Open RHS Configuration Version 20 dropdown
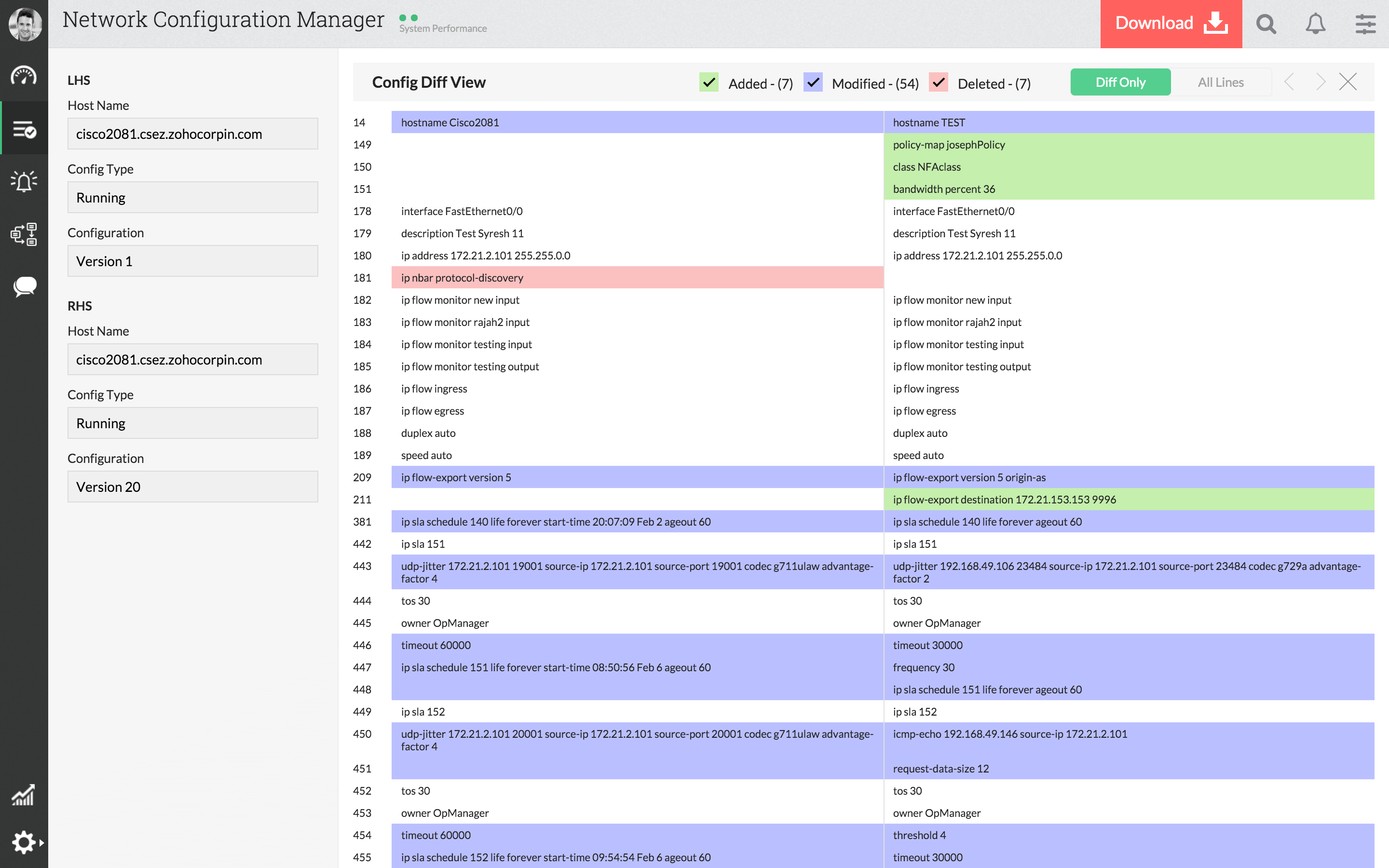 click(193, 487)
